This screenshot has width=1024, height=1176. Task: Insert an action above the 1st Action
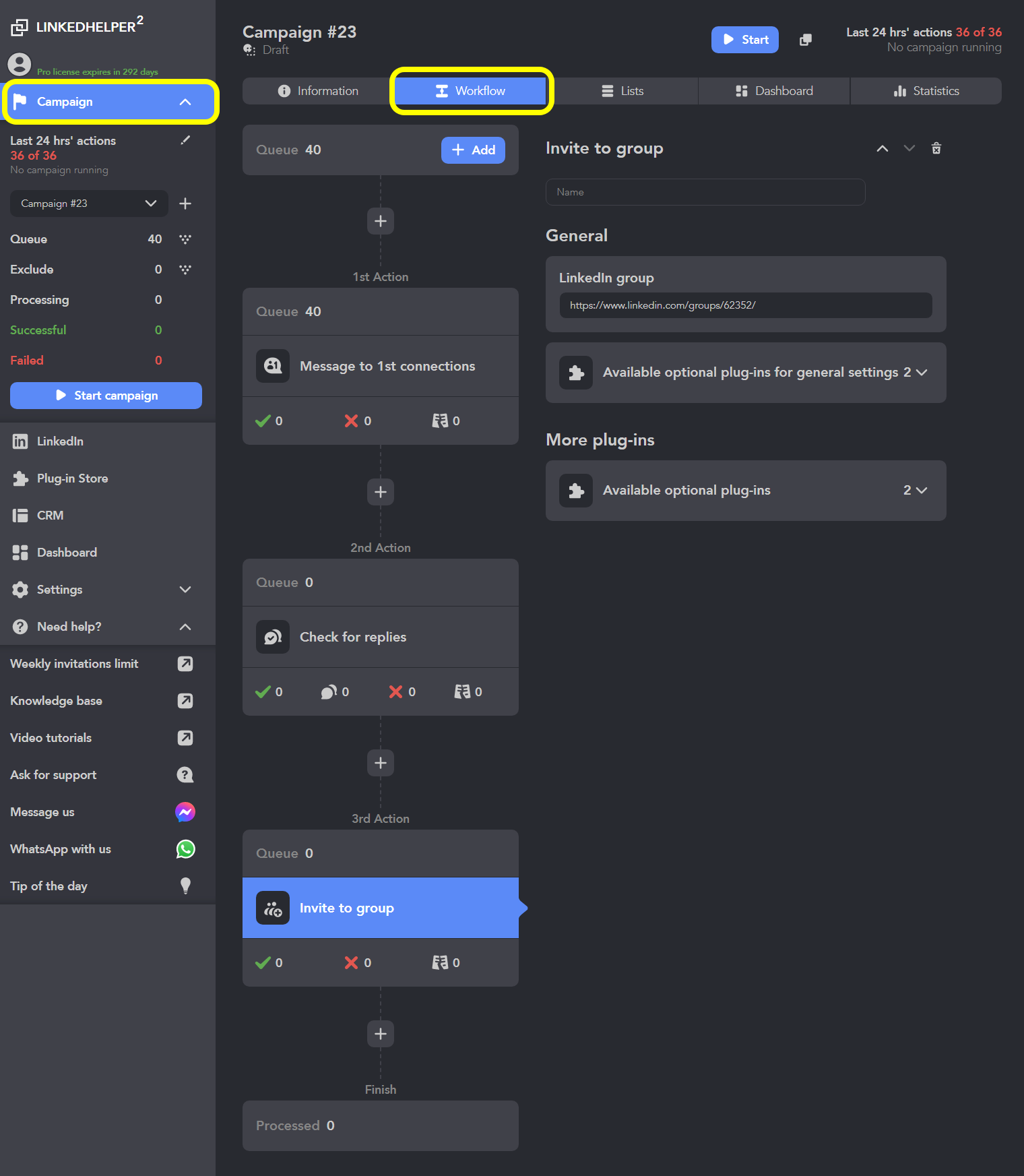(381, 221)
